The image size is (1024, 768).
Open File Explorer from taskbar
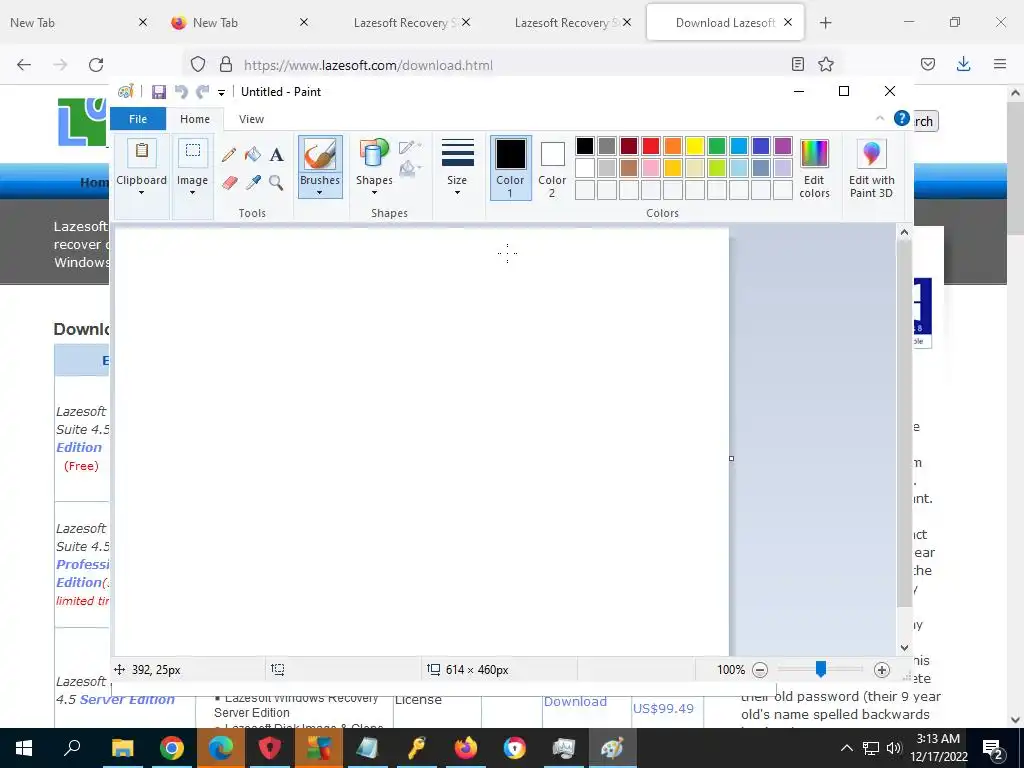pyautogui.click(x=122, y=748)
